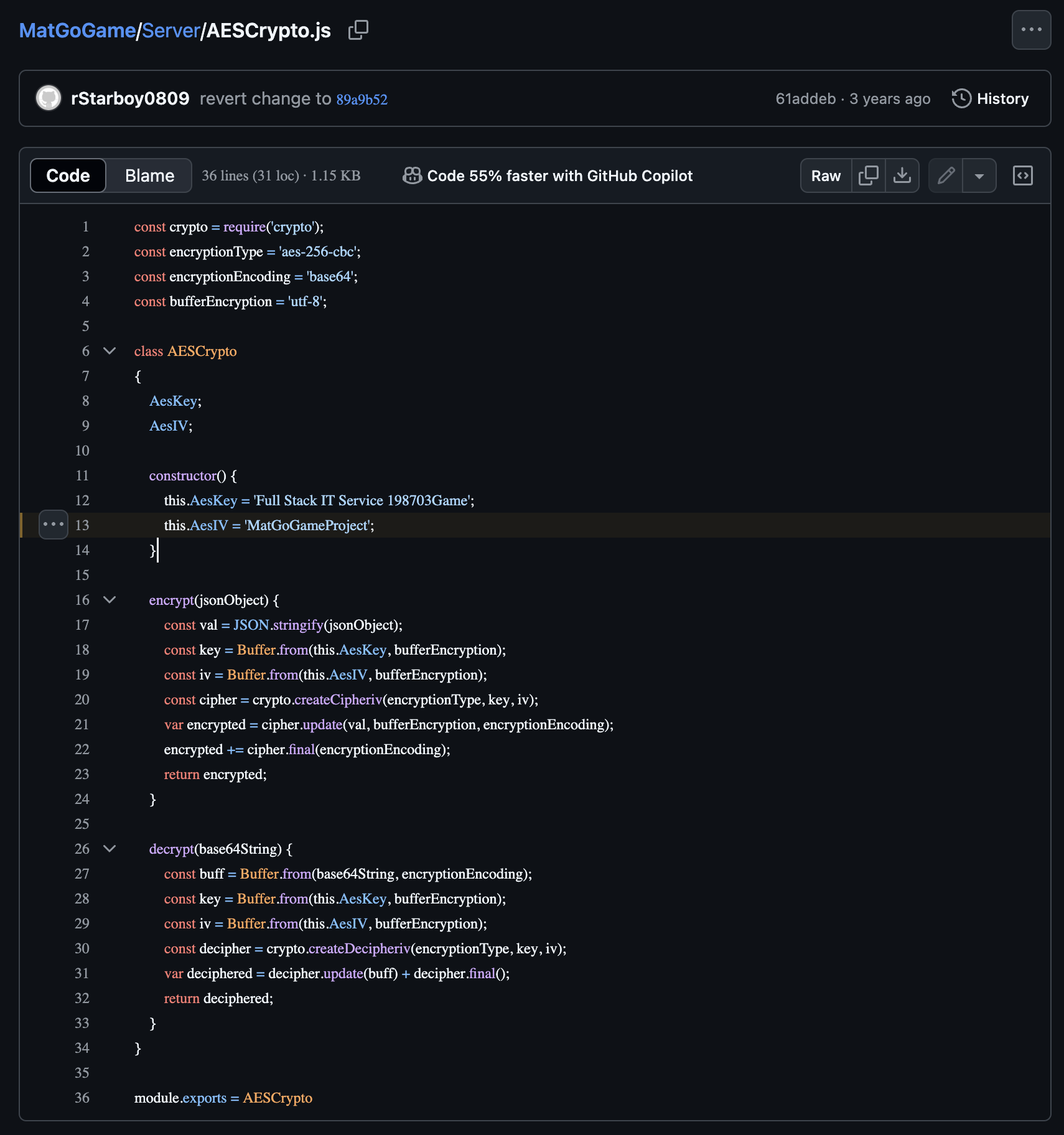Open the top-right more options menu
The width and height of the screenshot is (1064, 1135).
point(1030,30)
